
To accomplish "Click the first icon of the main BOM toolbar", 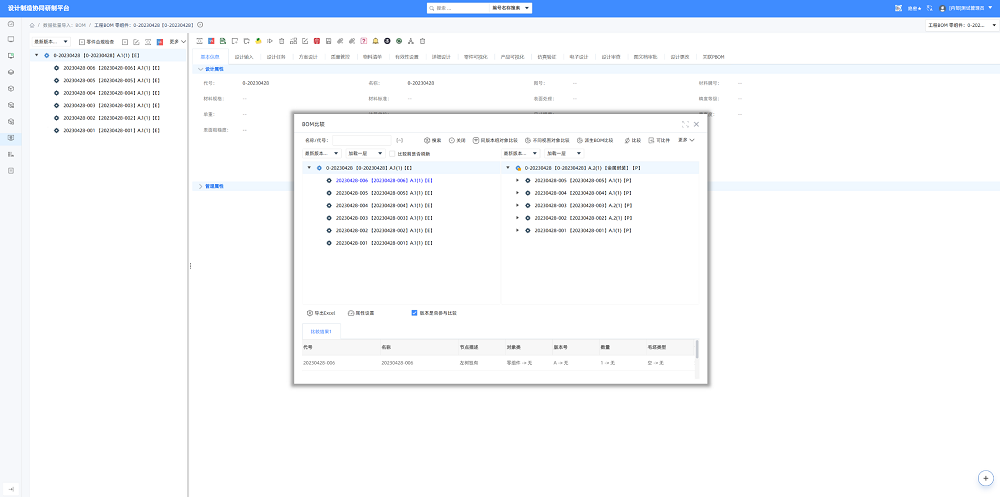I will click(x=200, y=41).
